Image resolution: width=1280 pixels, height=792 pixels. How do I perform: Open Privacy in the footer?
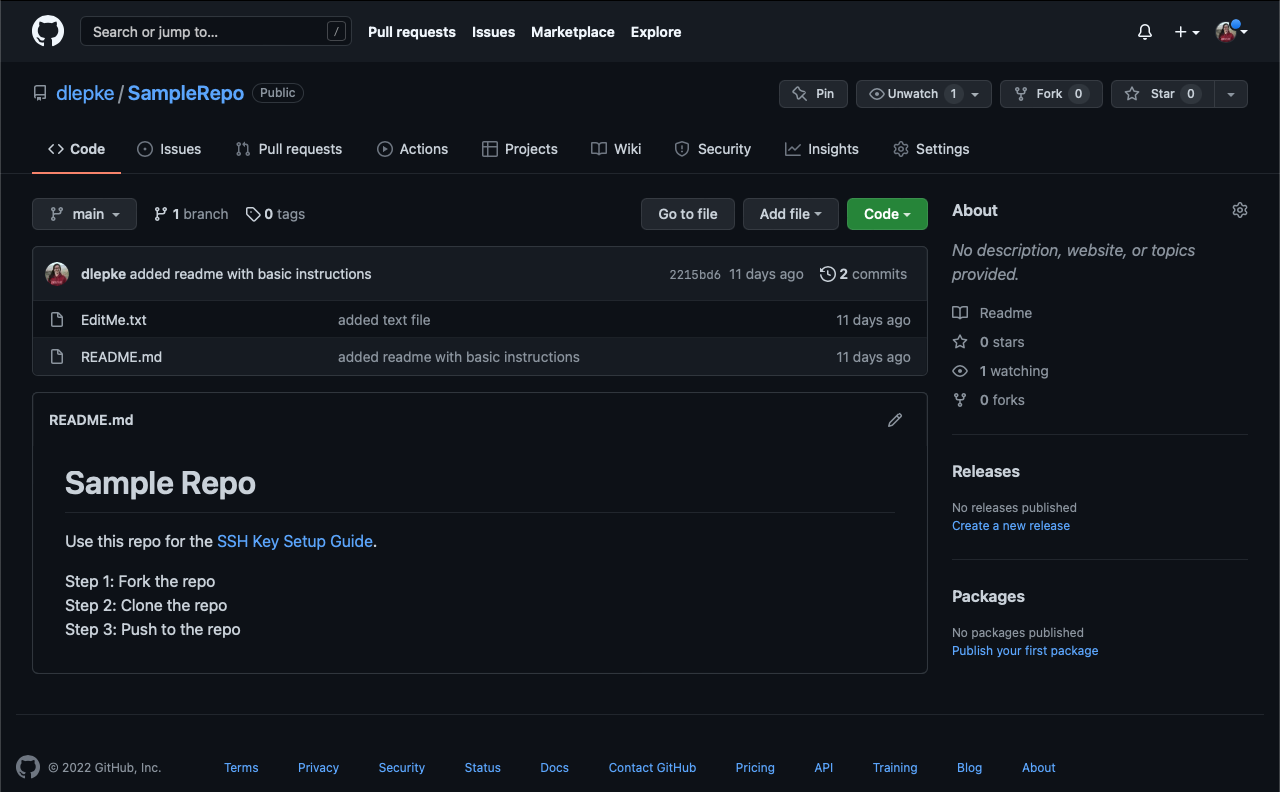point(318,768)
